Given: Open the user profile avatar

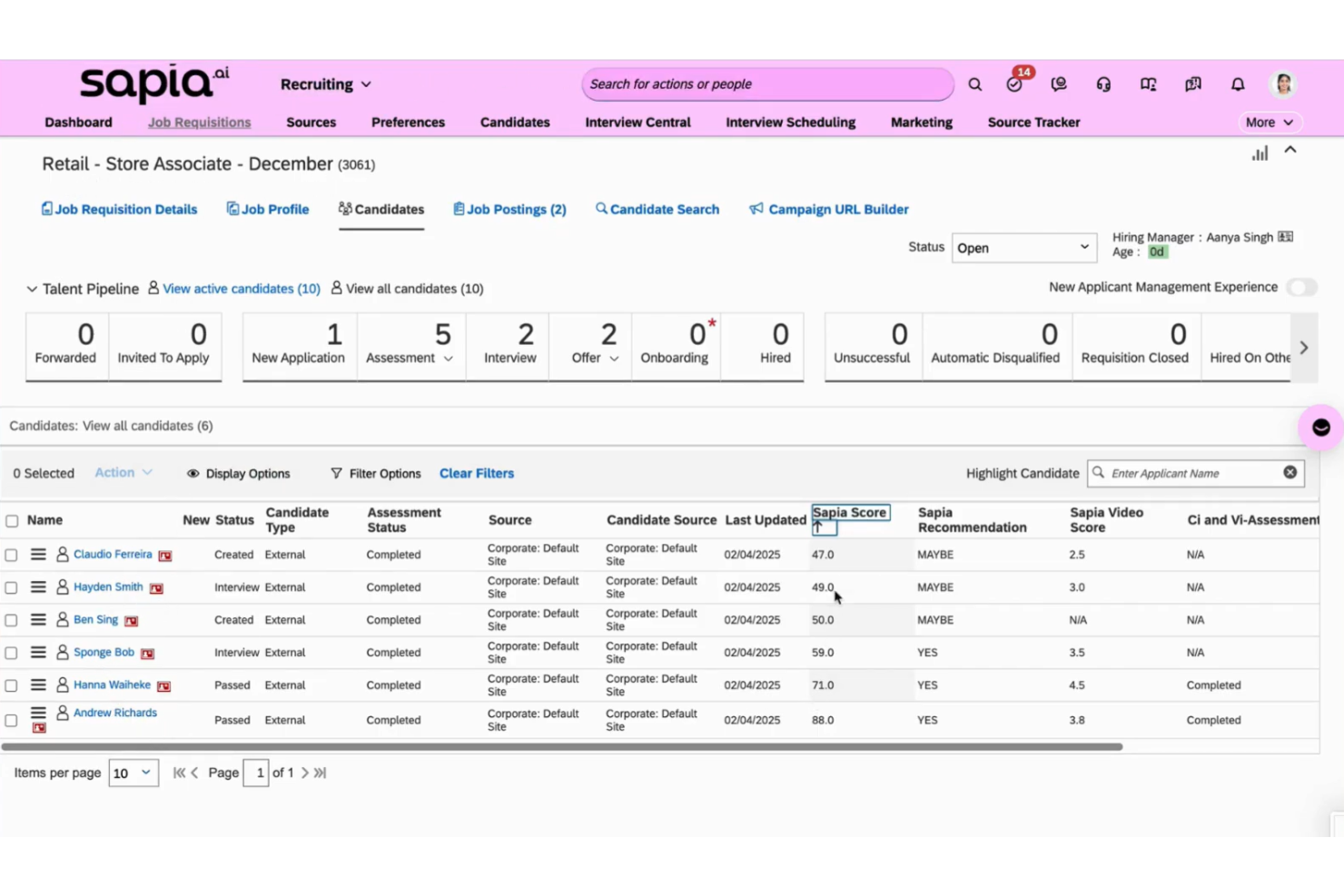Looking at the screenshot, I should point(1283,84).
